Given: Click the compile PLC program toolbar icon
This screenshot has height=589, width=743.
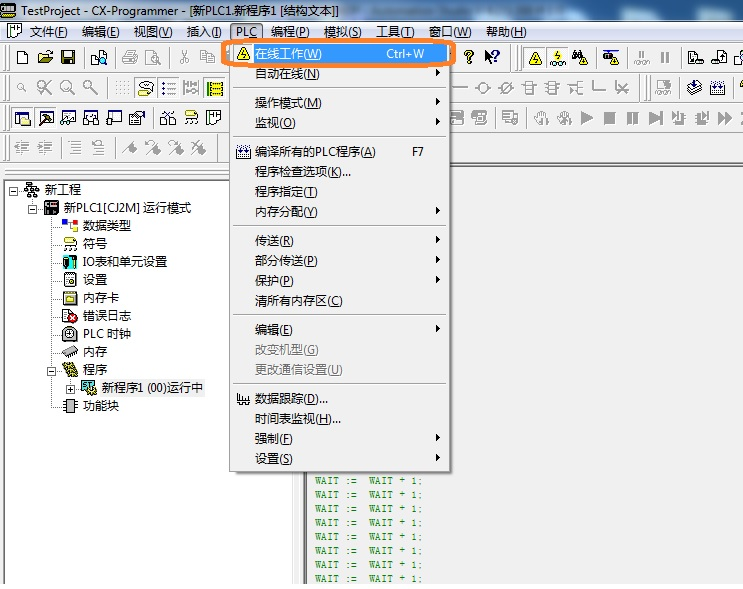Looking at the screenshot, I should pos(717,88).
